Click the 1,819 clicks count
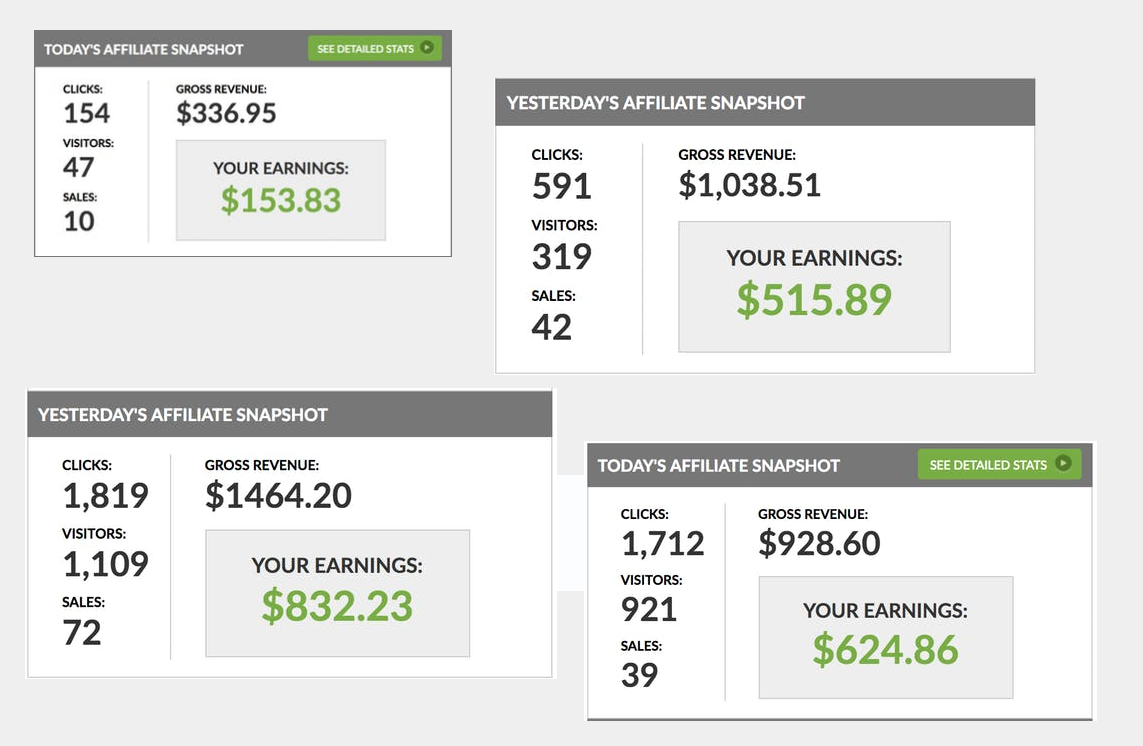The width and height of the screenshot is (1143, 746). pos(106,496)
